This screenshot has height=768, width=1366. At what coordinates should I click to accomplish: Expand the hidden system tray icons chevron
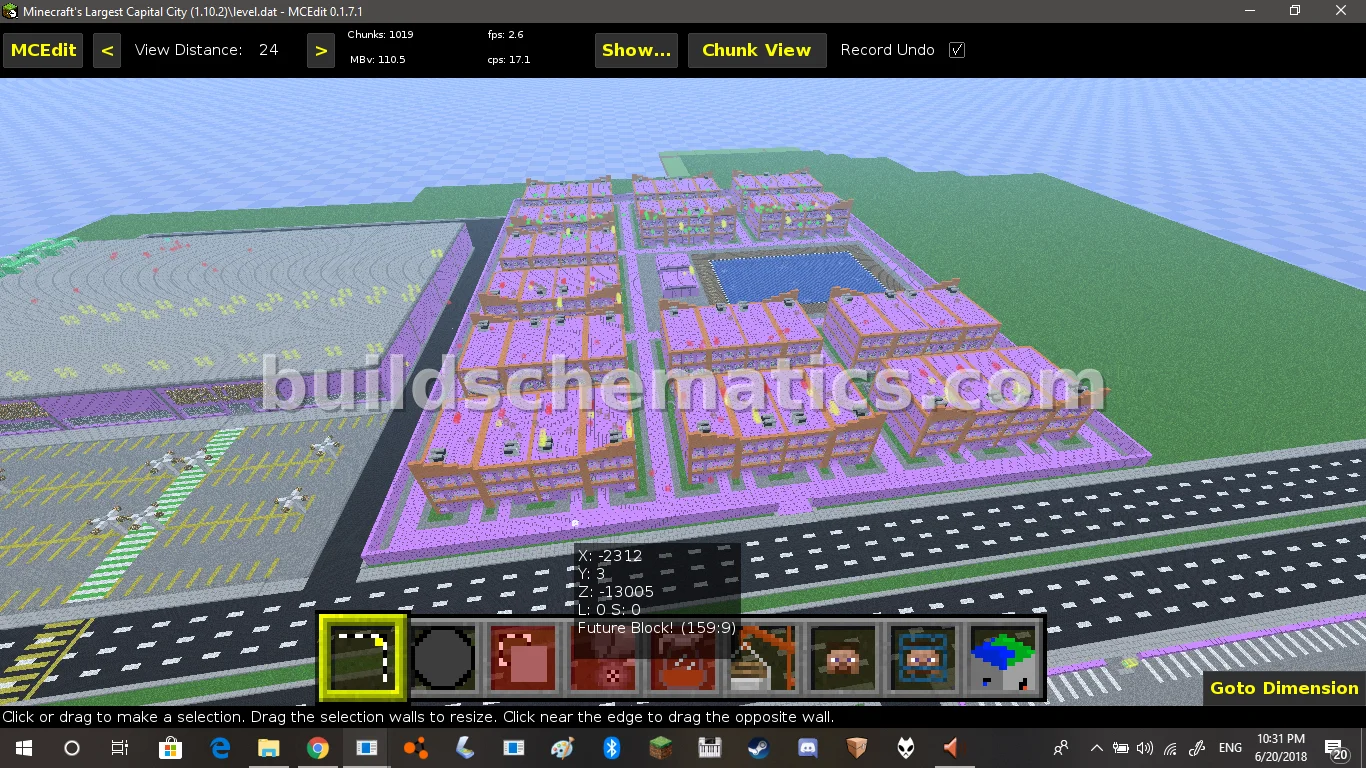(1097, 748)
